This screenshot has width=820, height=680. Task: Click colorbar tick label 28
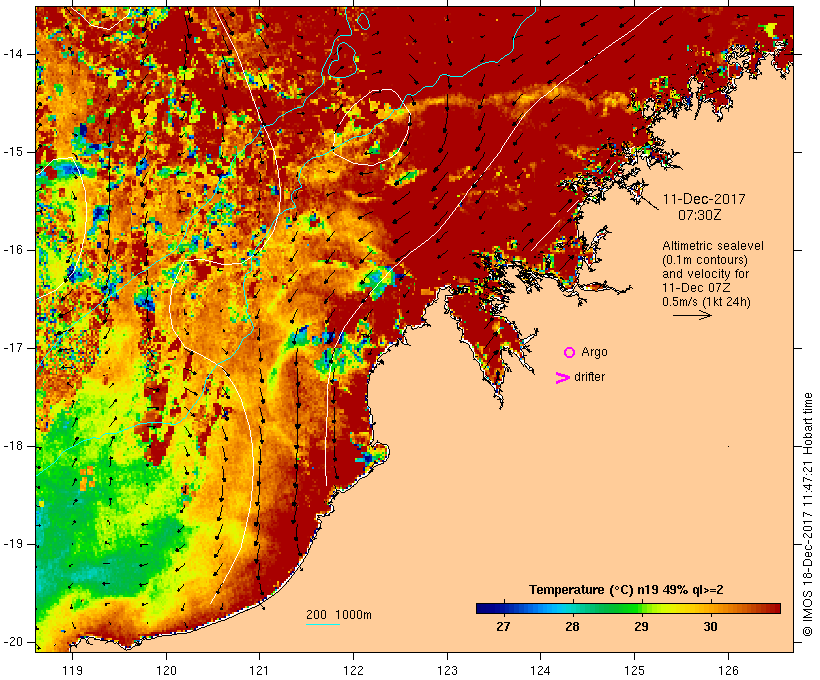click(x=572, y=627)
